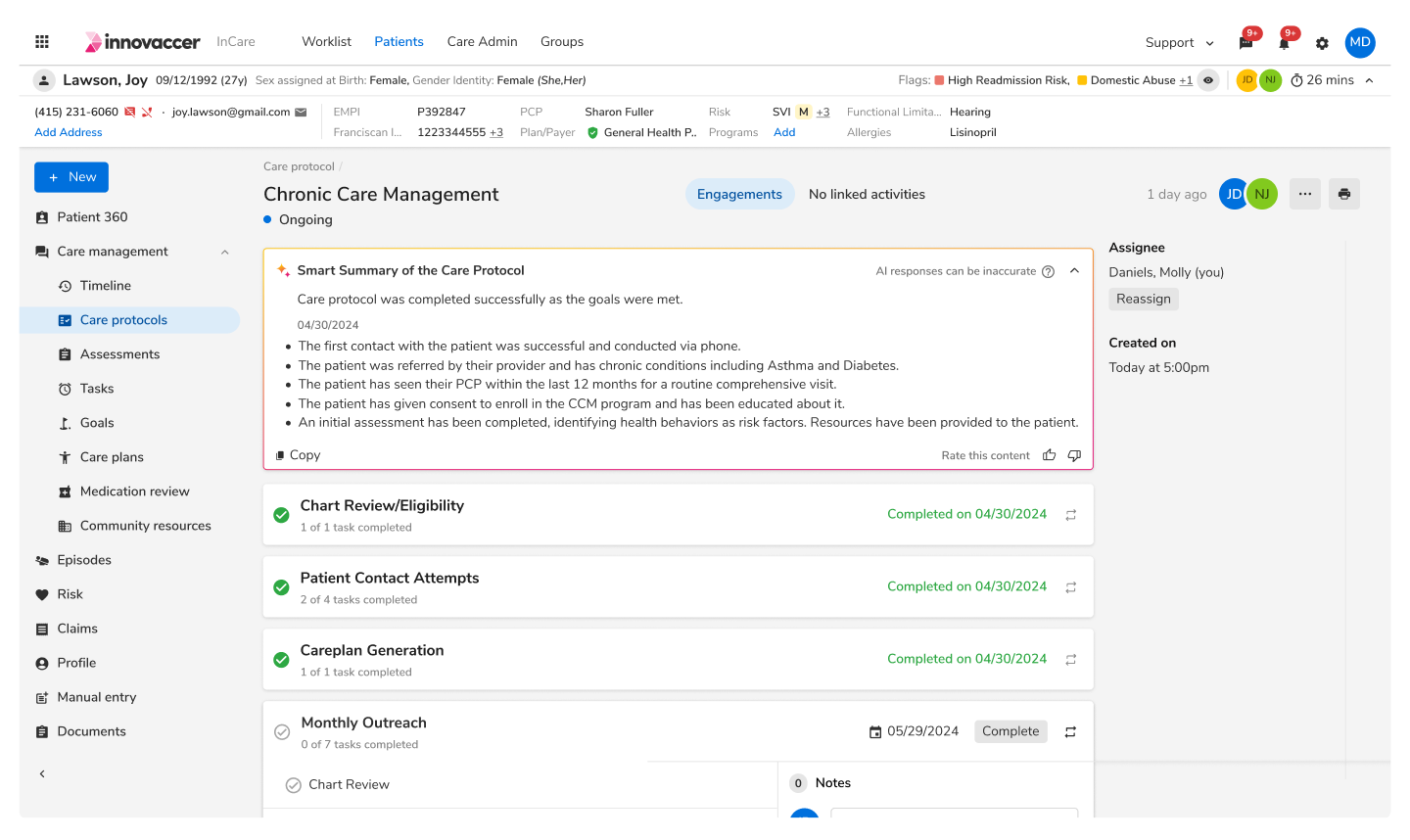Mark Monthly Outreach as Complete
This screenshot has width=1410, height=840.
pyautogui.click(x=1010, y=731)
